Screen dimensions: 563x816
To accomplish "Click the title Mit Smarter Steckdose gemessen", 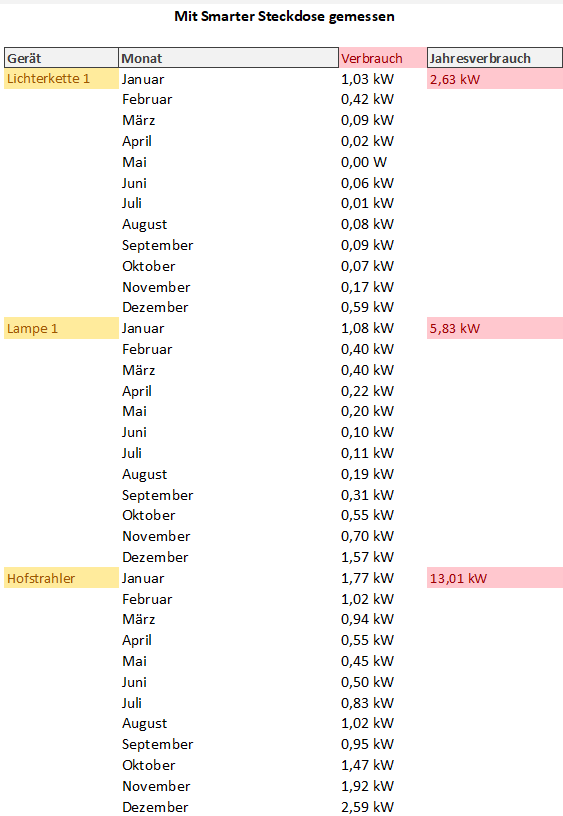I will 284,17.
